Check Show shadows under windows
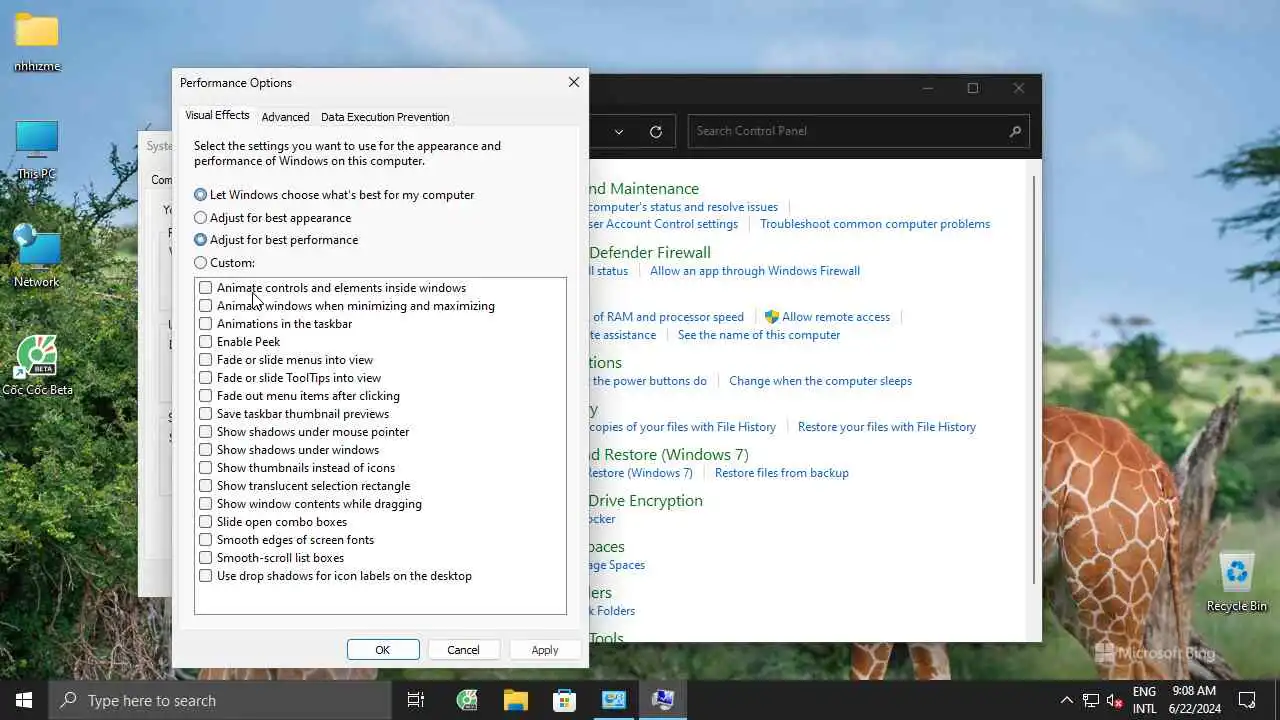Screen dimensions: 1280x720 (x=205, y=450)
